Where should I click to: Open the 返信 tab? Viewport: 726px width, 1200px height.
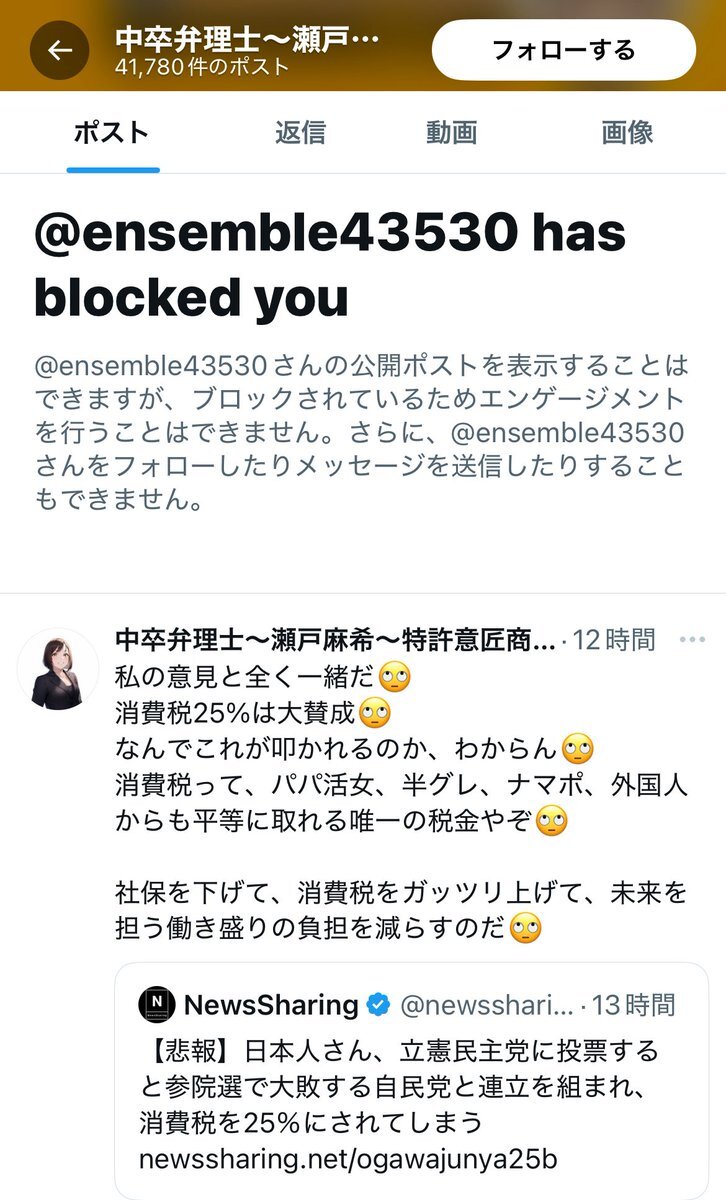tap(302, 133)
